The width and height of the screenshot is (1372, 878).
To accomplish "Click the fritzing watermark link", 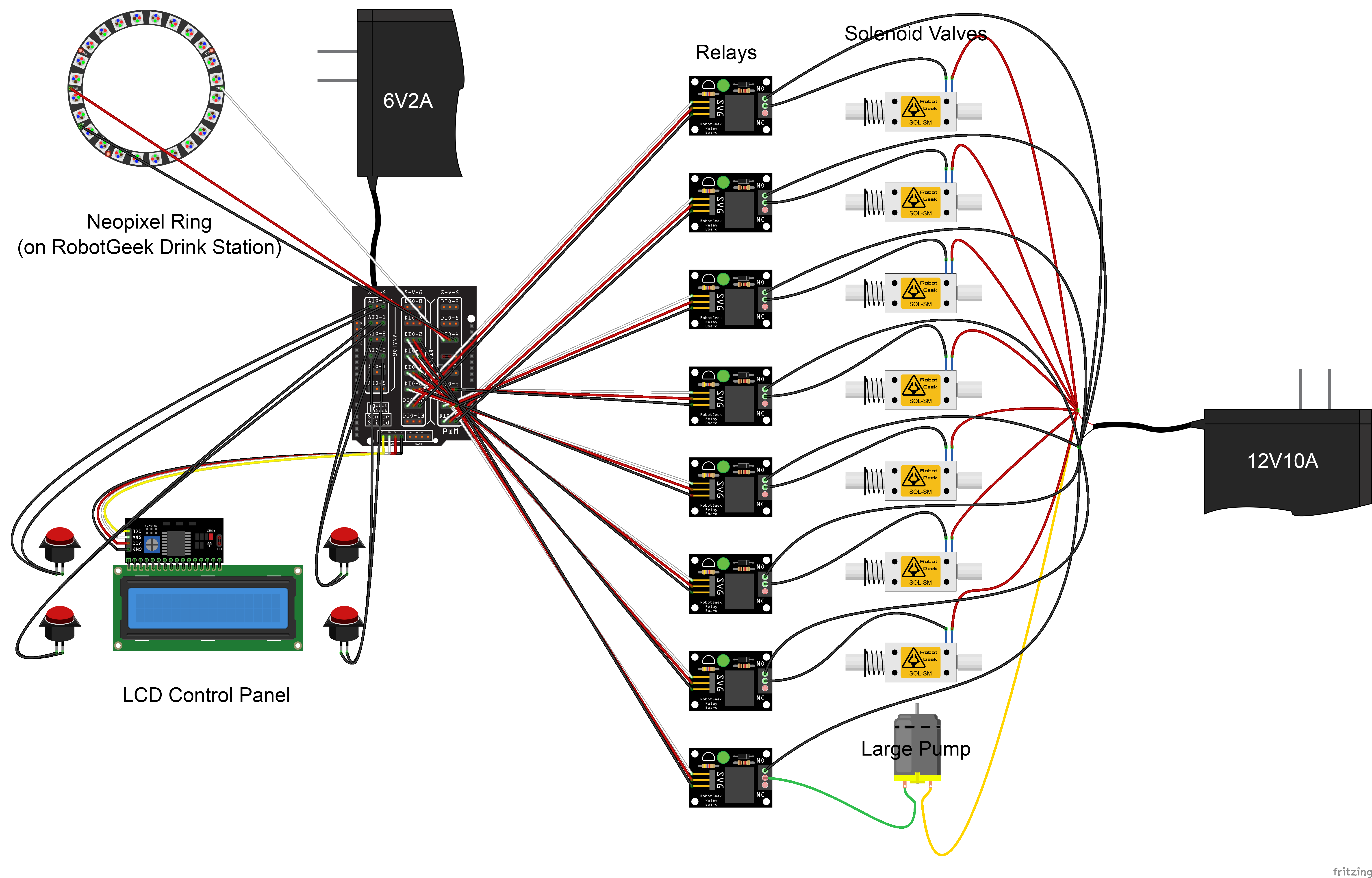I will (x=1353, y=872).
